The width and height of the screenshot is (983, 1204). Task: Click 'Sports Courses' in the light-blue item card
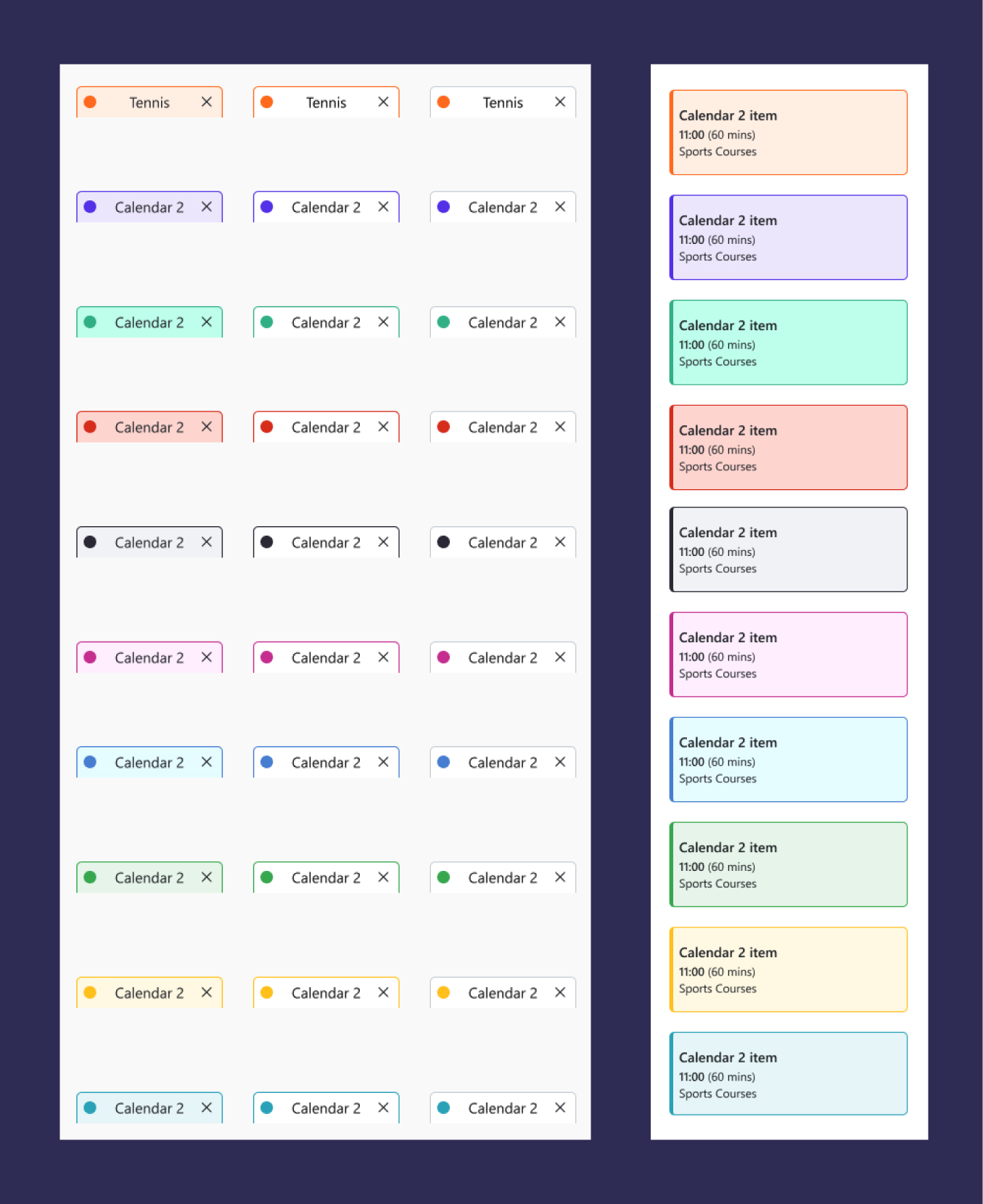tap(717, 779)
